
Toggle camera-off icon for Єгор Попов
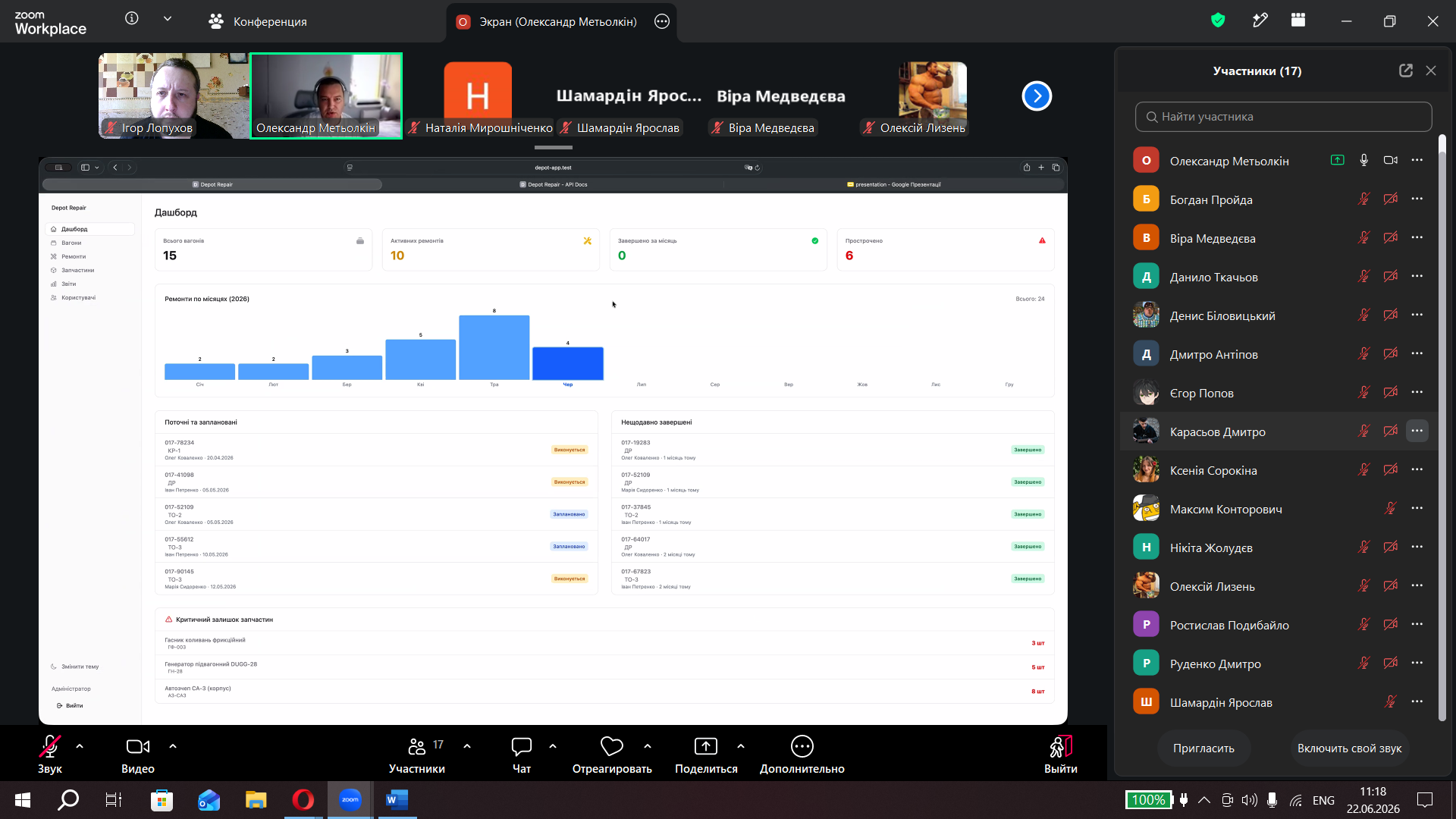1390,392
